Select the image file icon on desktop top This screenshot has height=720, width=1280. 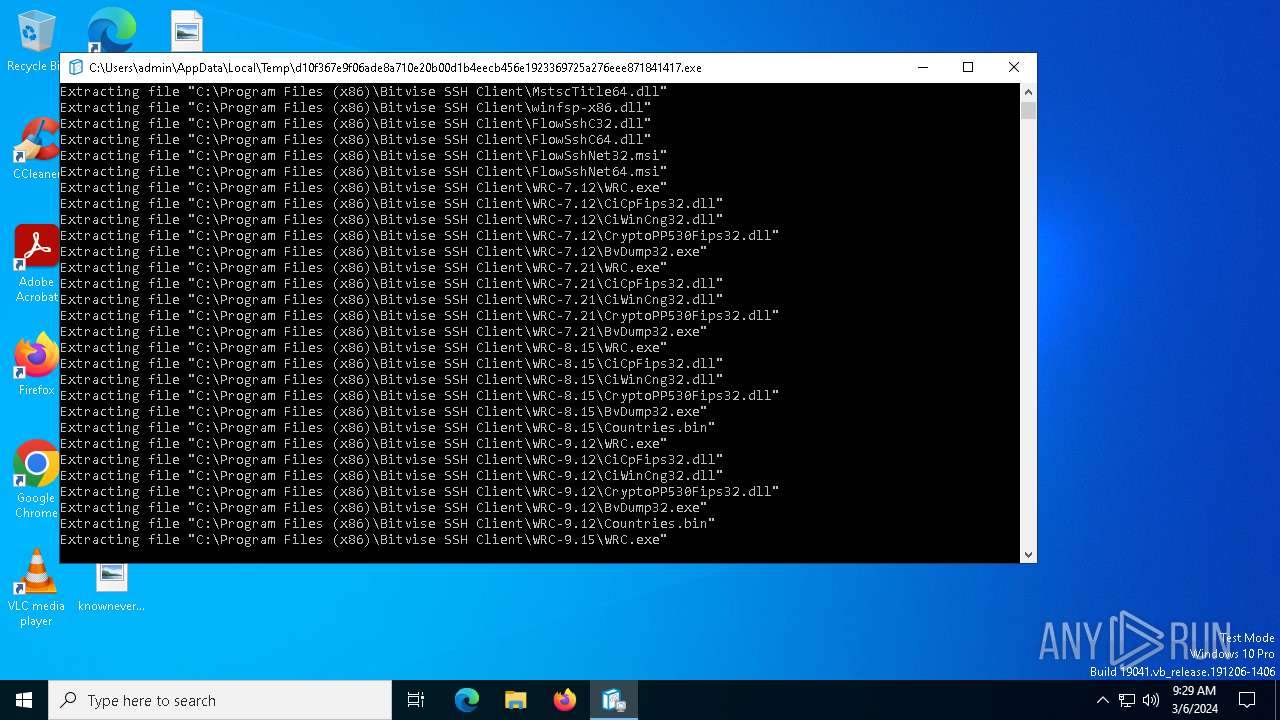(186, 31)
